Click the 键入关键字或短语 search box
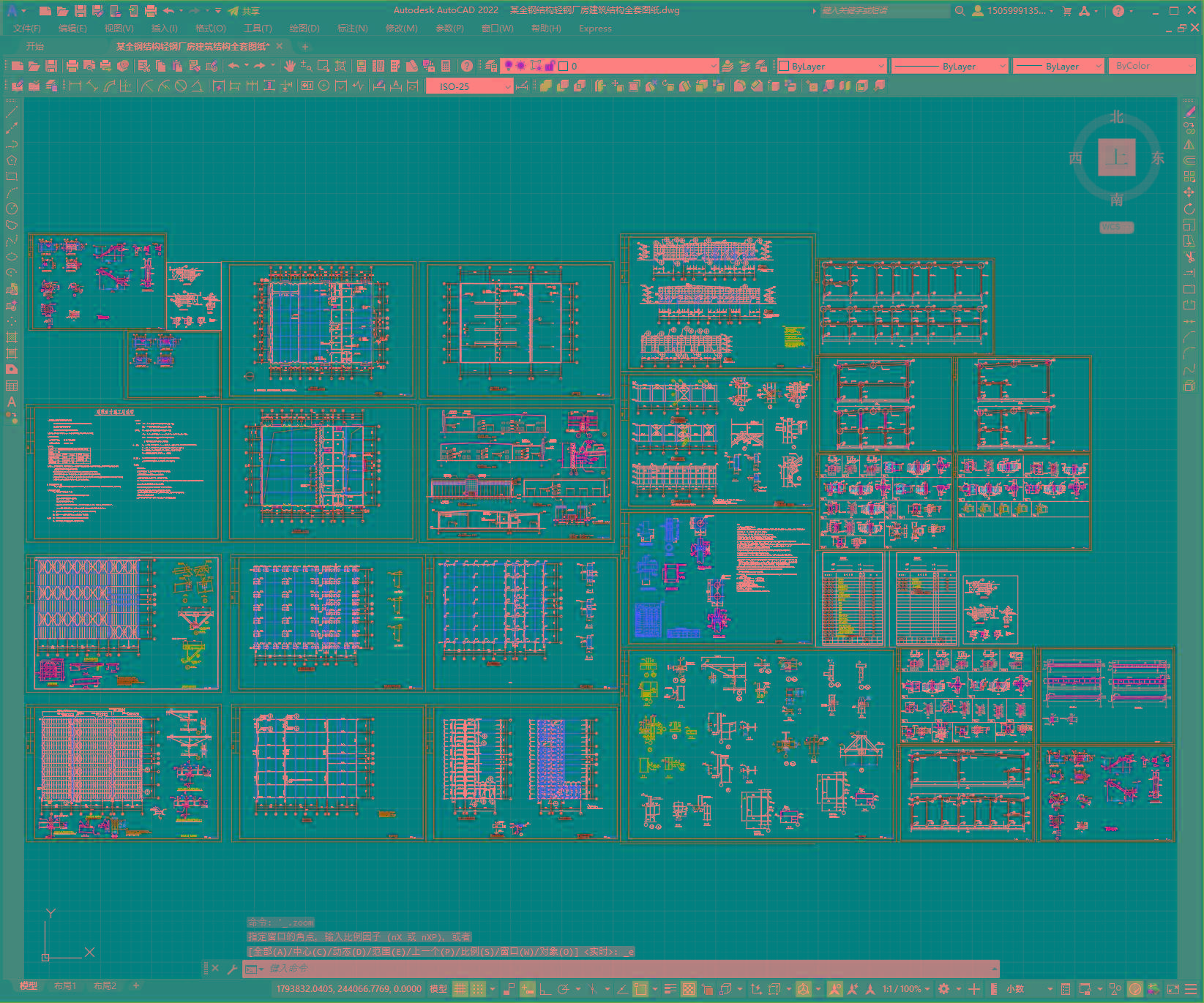1204x1003 pixels. click(x=885, y=11)
